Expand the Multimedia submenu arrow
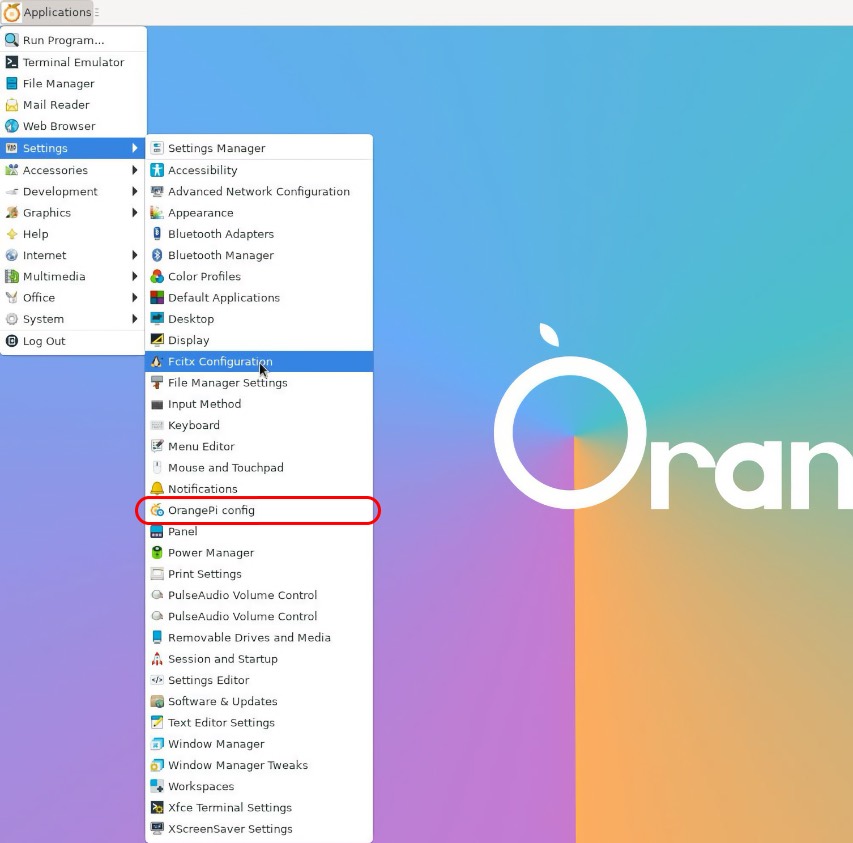Viewport: 853px width, 843px height. 134,276
